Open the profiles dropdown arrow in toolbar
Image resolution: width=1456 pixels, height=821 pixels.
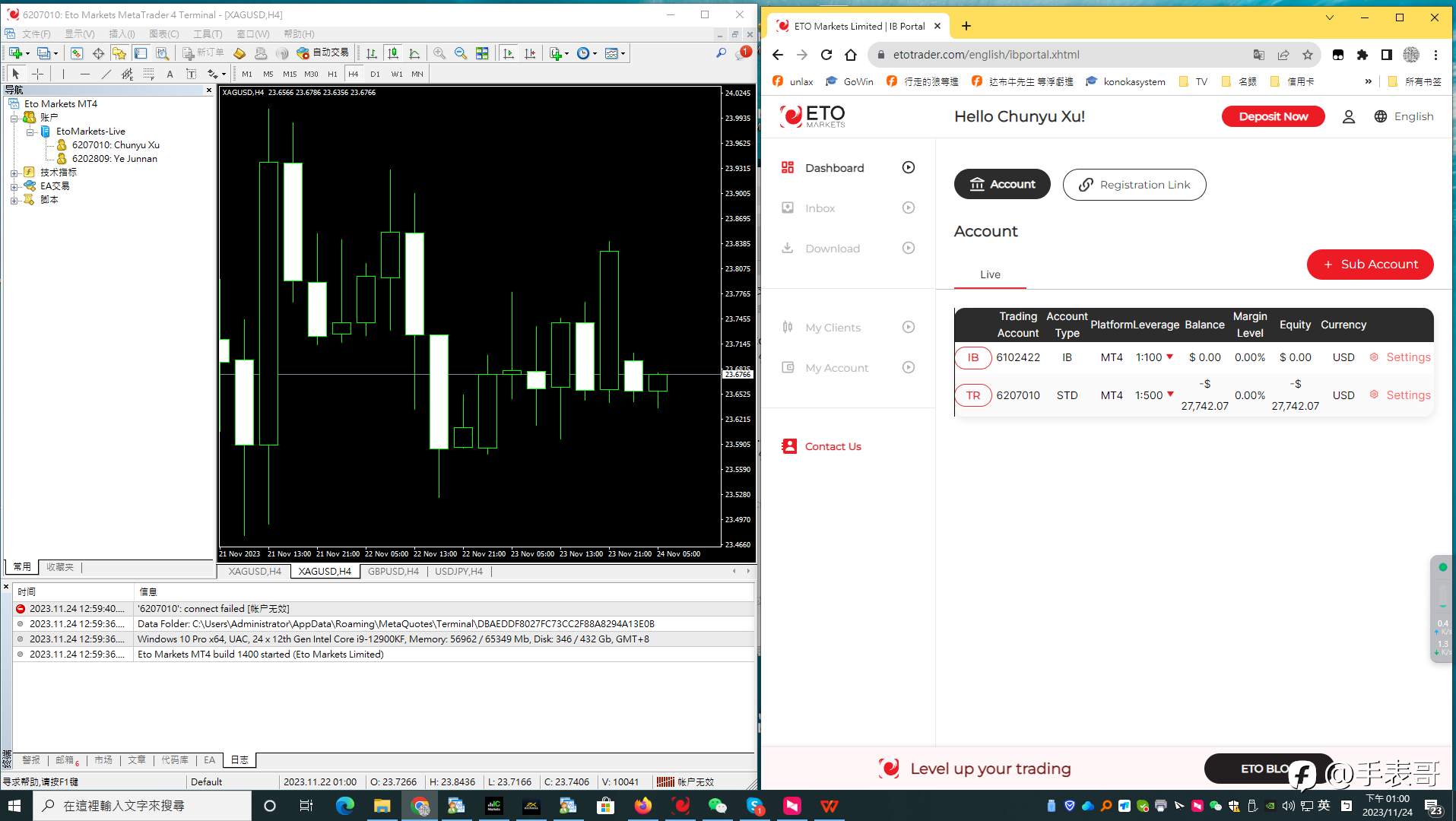click(x=56, y=54)
